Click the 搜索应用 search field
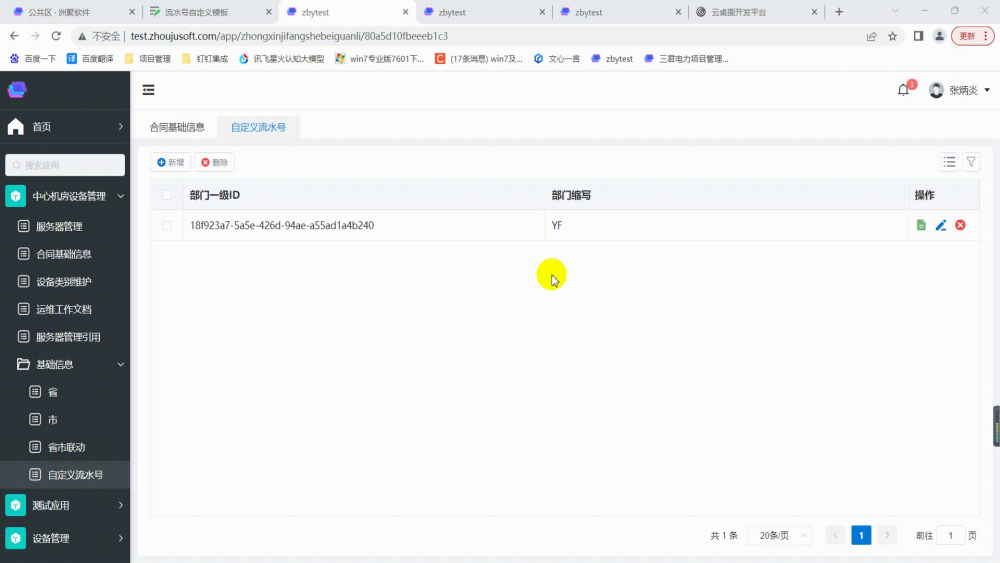The image size is (1000, 563). [65, 165]
